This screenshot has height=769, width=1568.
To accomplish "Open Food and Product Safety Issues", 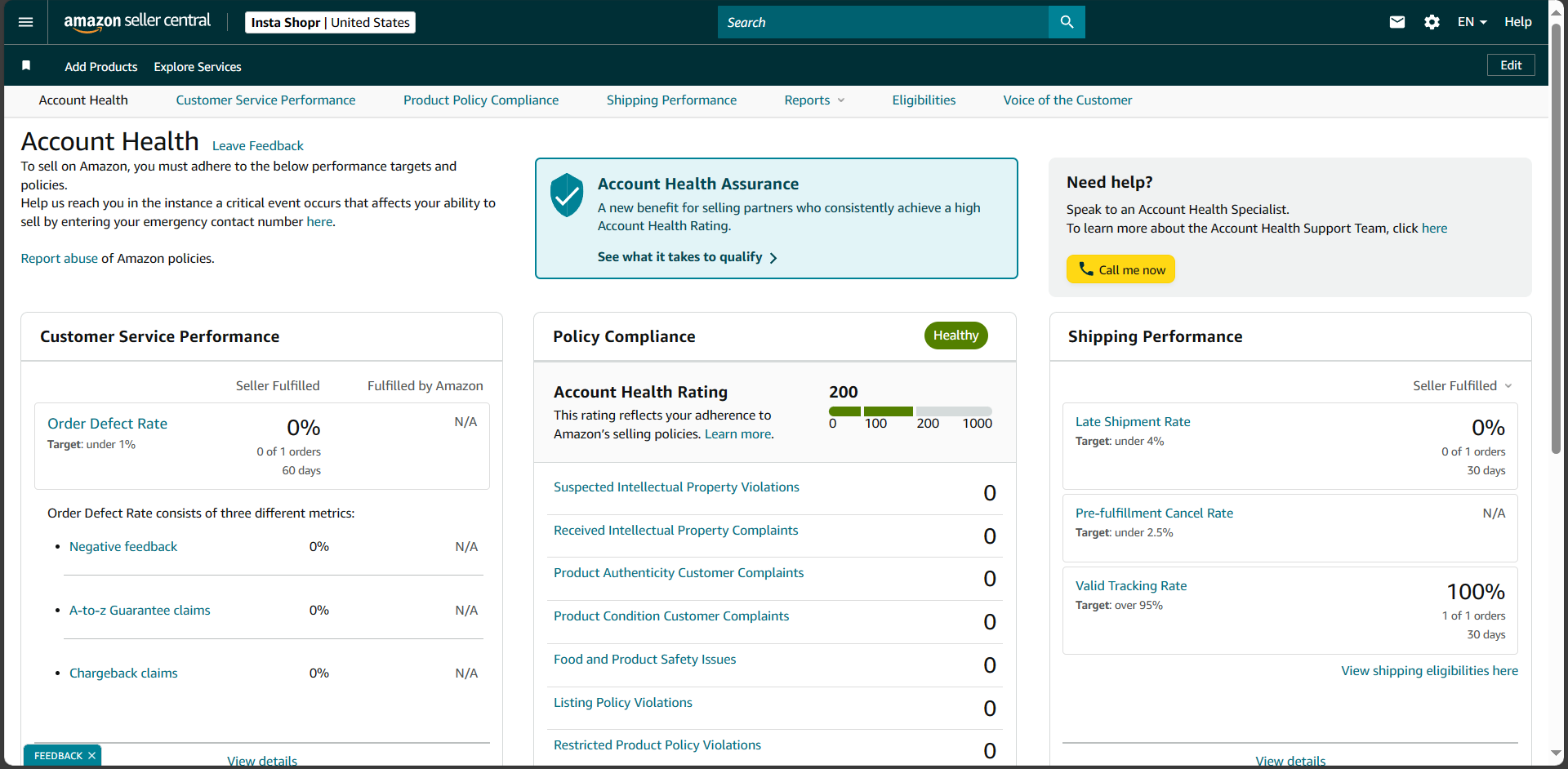I will pyautogui.click(x=644, y=660).
